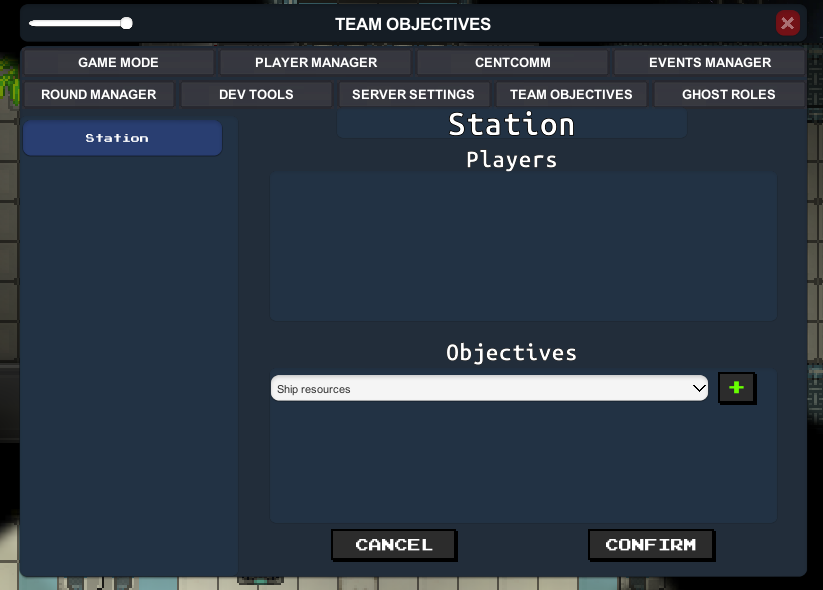Add objective with the green plus icon
The width and height of the screenshot is (823, 590).
pos(736,388)
